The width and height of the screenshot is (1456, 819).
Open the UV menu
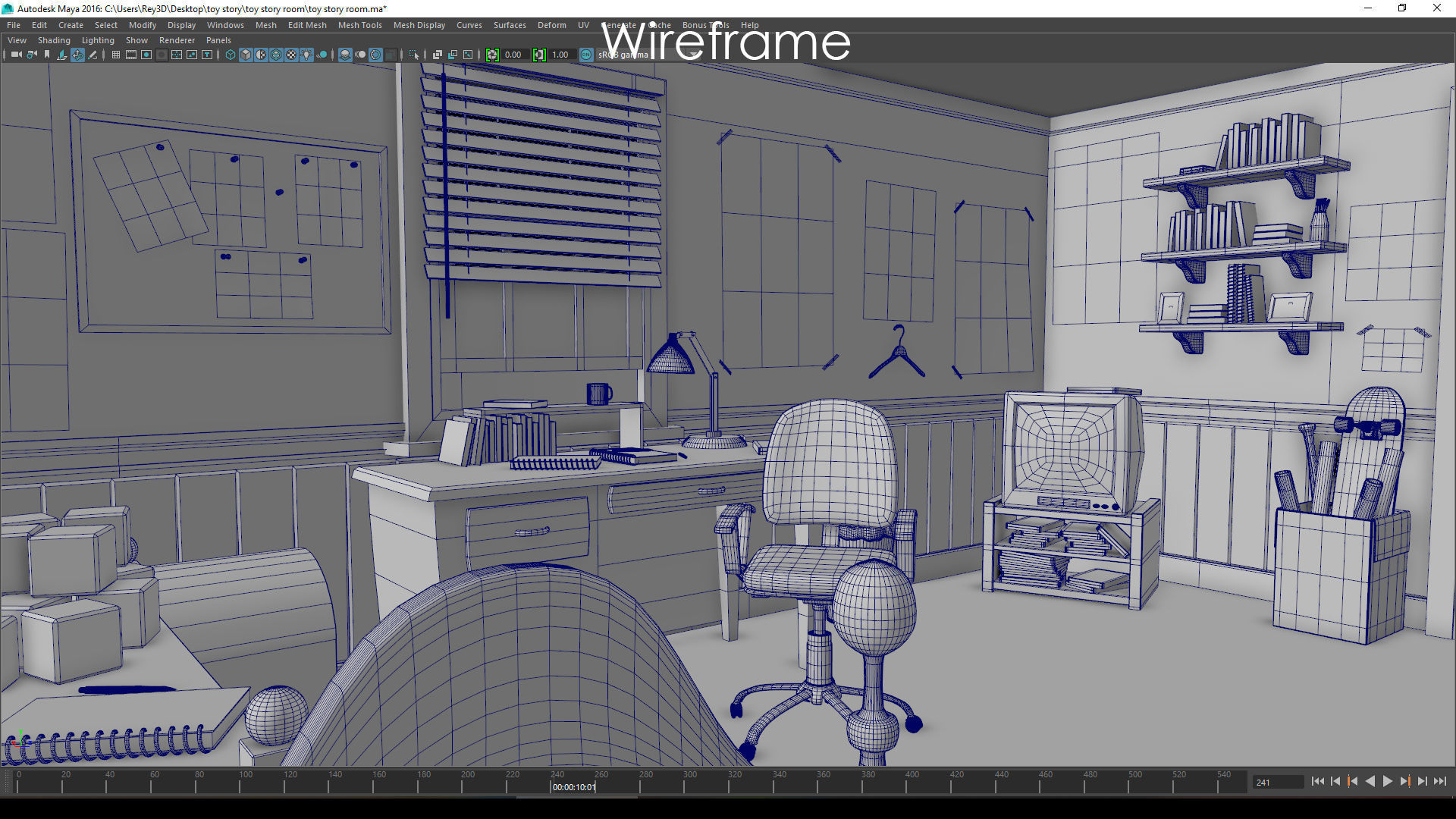pos(583,25)
